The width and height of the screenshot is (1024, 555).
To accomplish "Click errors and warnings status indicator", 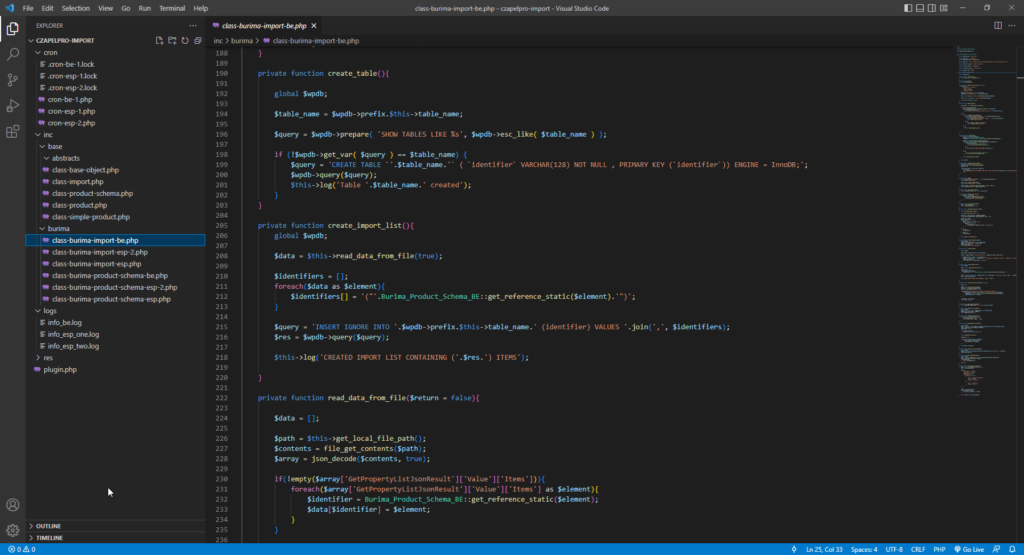I will [x=22, y=549].
